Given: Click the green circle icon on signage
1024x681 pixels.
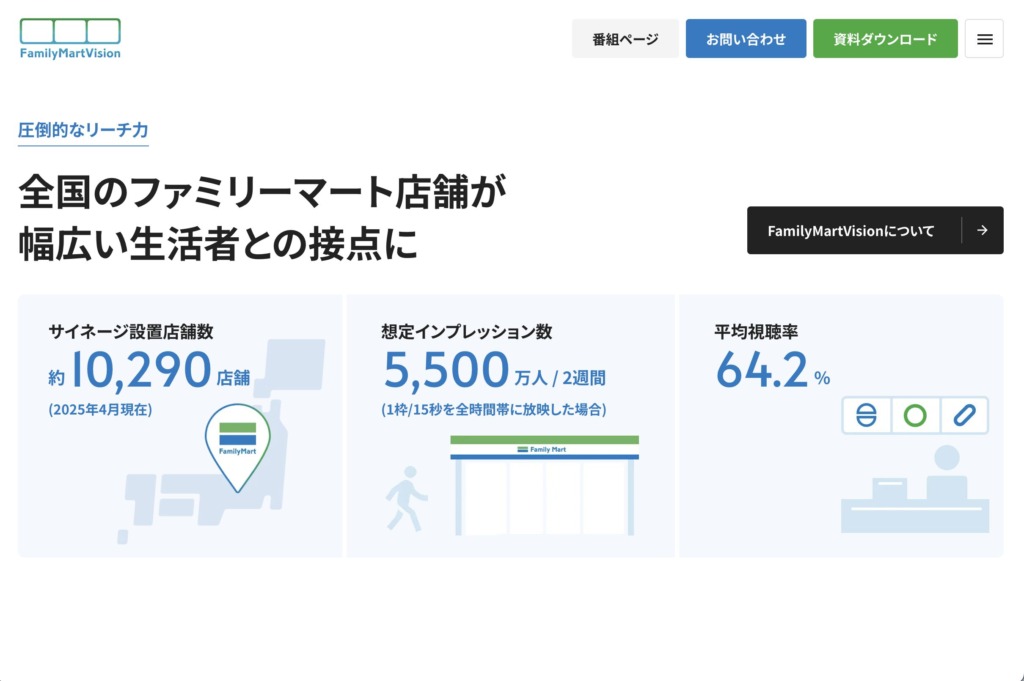Looking at the screenshot, I should (x=915, y=415).
